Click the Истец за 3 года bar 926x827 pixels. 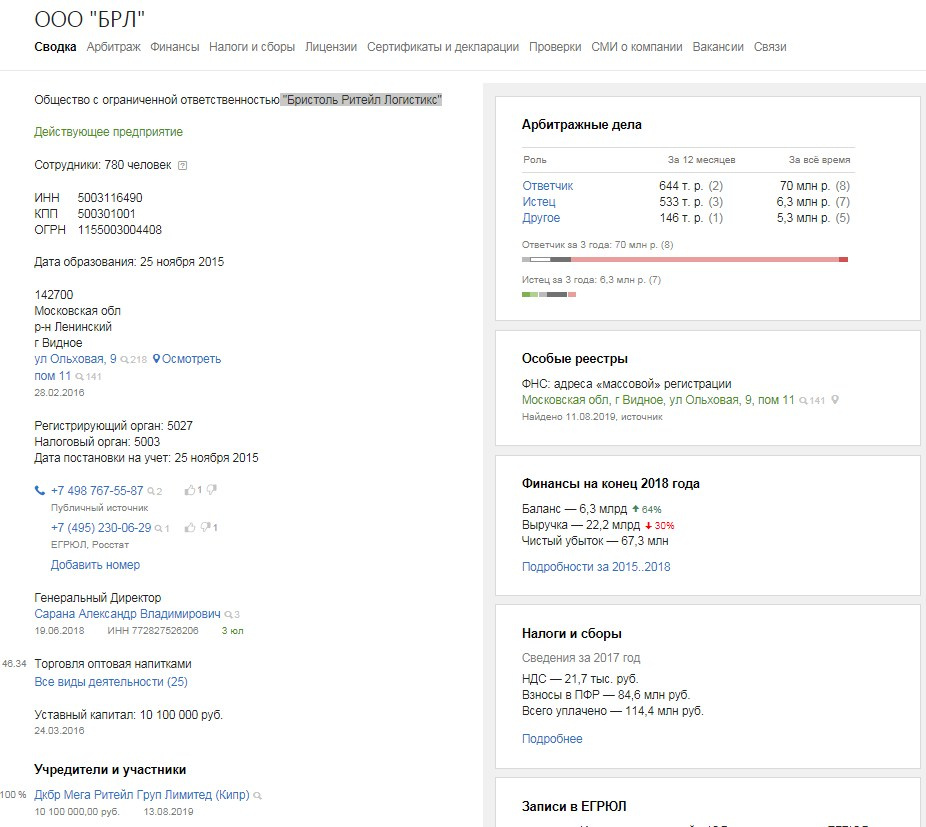point(549,294)
